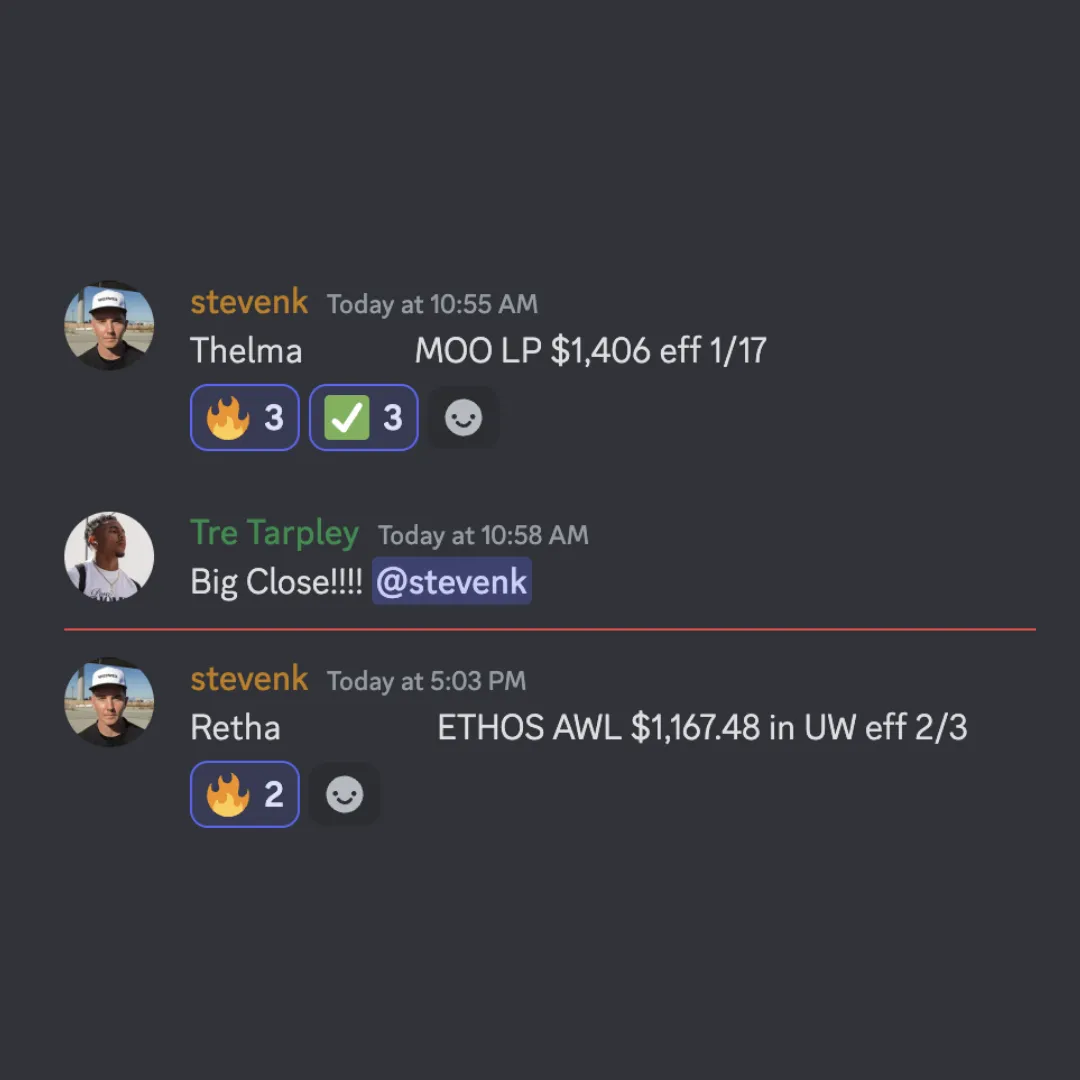This screenshot has width=1080, height=1080.
Task: Click the fire emoji with count 2
Action: [245, 794]
